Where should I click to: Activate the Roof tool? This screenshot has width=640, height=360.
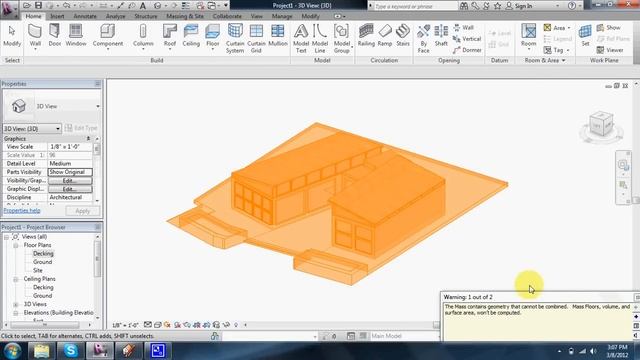point(169,37)
